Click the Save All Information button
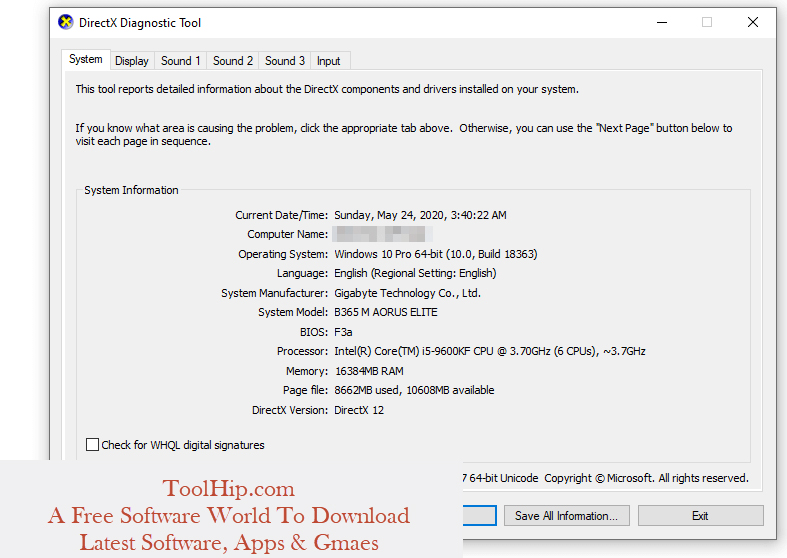The image size is (787, 558). (567, 516)
